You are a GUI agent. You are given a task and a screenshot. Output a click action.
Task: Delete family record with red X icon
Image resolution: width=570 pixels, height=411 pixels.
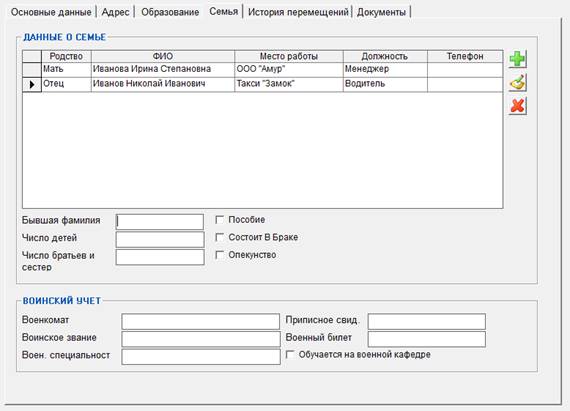(517, 106)
